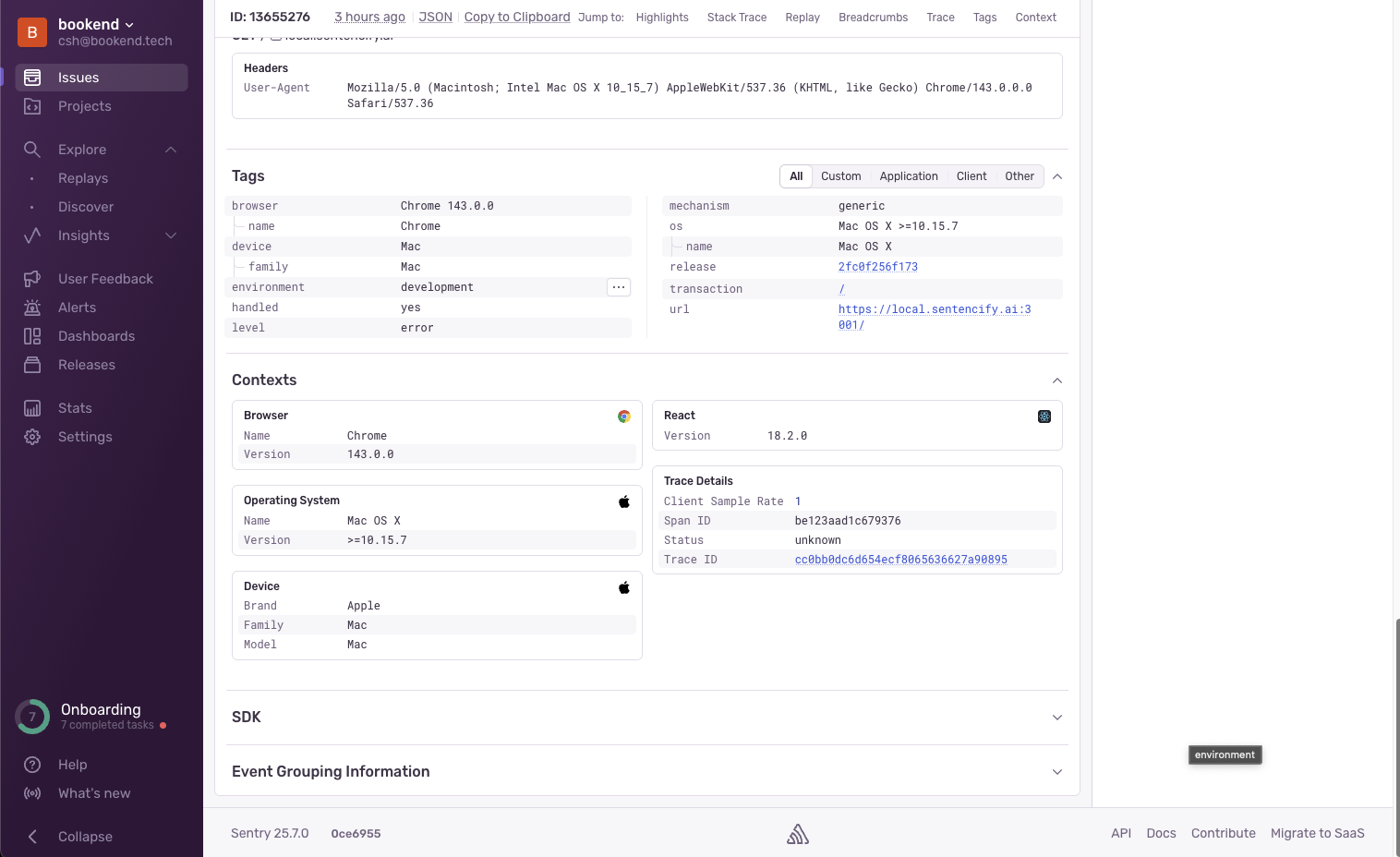
Task: Click the Sentry logo in footer
Action: pyautogui.click(x=798, y=834)
